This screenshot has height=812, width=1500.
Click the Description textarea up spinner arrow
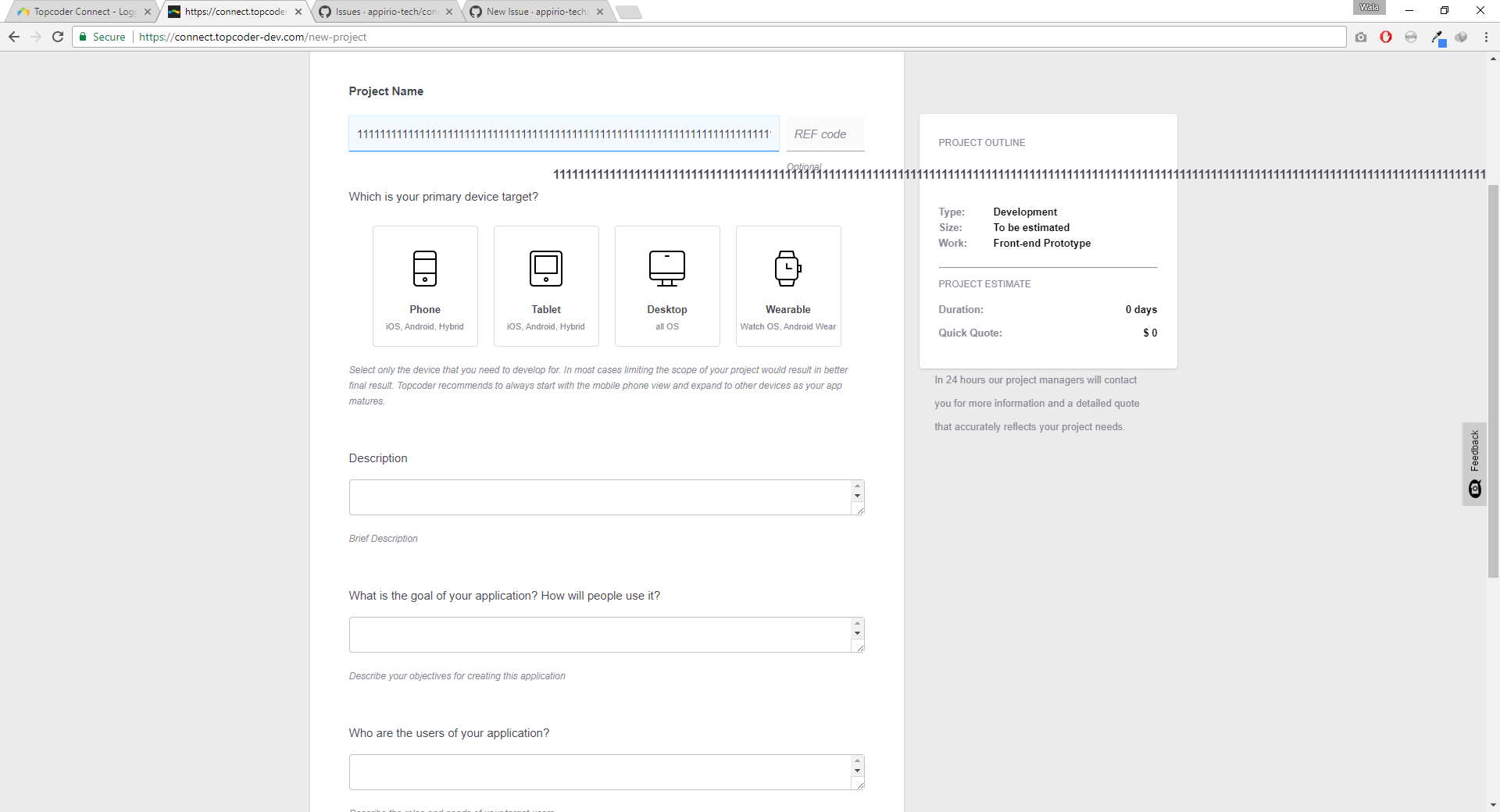pos(857,486)
